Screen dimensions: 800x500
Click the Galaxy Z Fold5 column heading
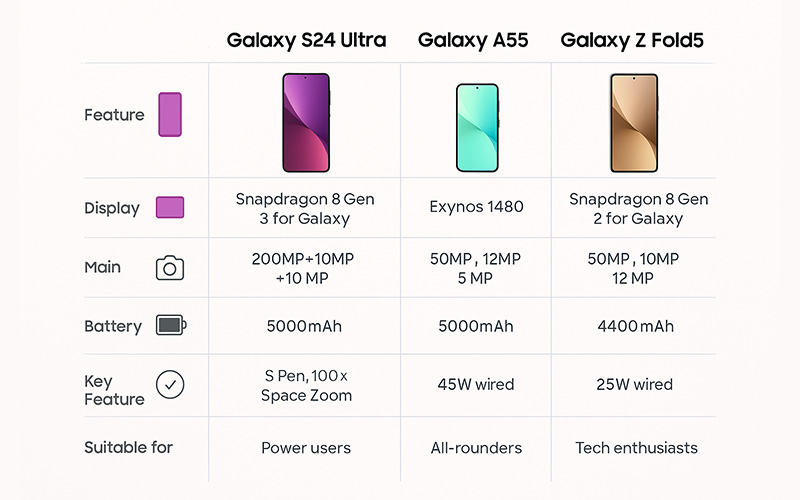point(632,40)
